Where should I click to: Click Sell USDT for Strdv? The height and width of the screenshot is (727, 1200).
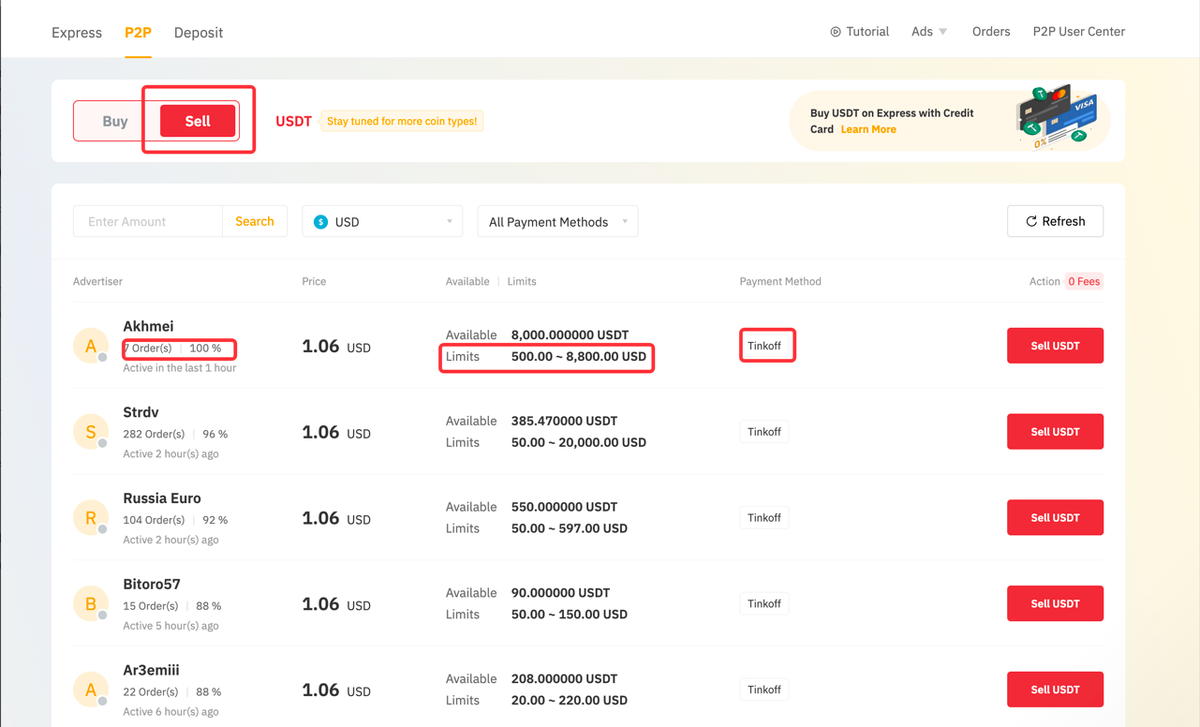(x=1055, y=432)
